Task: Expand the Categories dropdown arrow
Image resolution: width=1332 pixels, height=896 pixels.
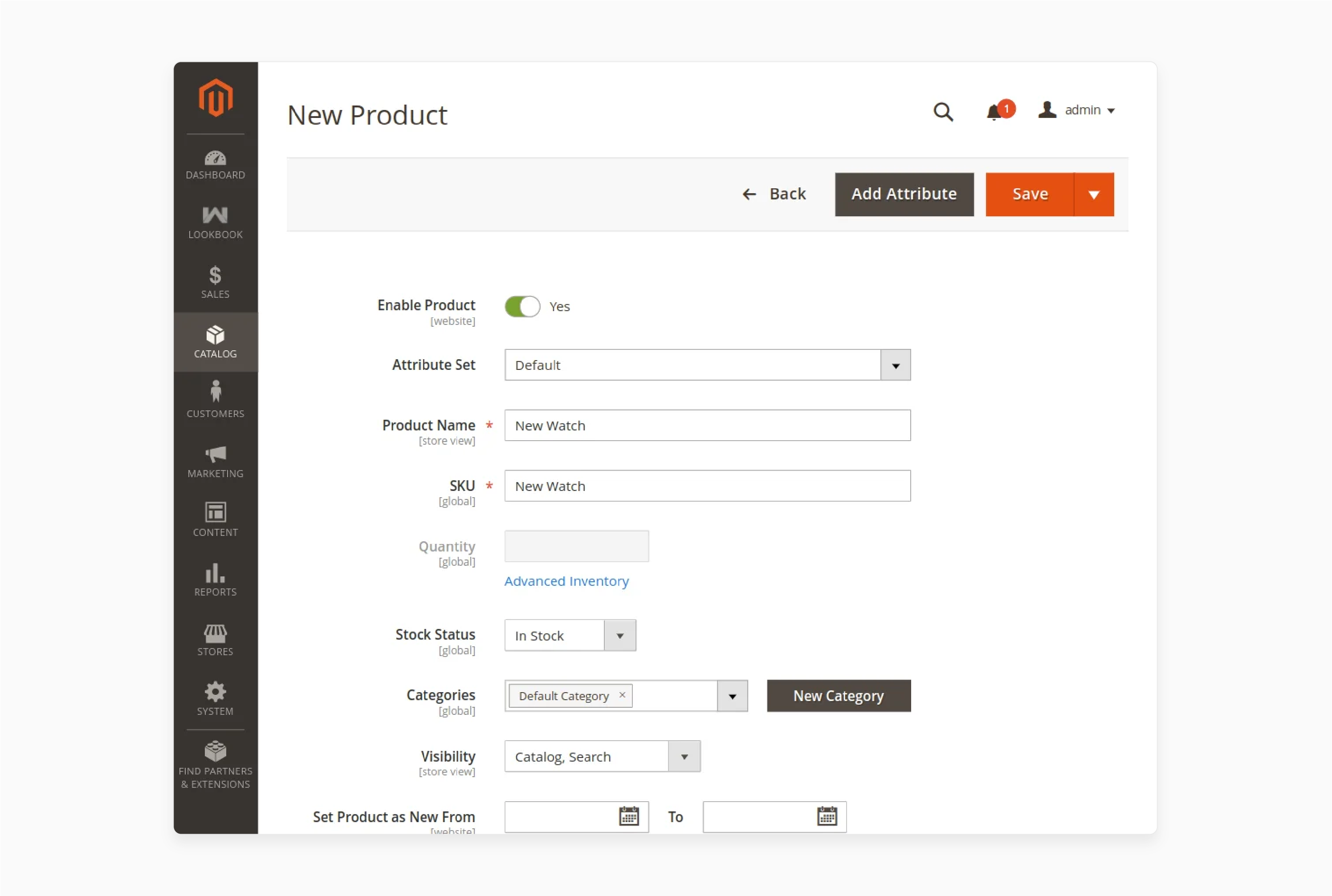Action: coord(732,696)
